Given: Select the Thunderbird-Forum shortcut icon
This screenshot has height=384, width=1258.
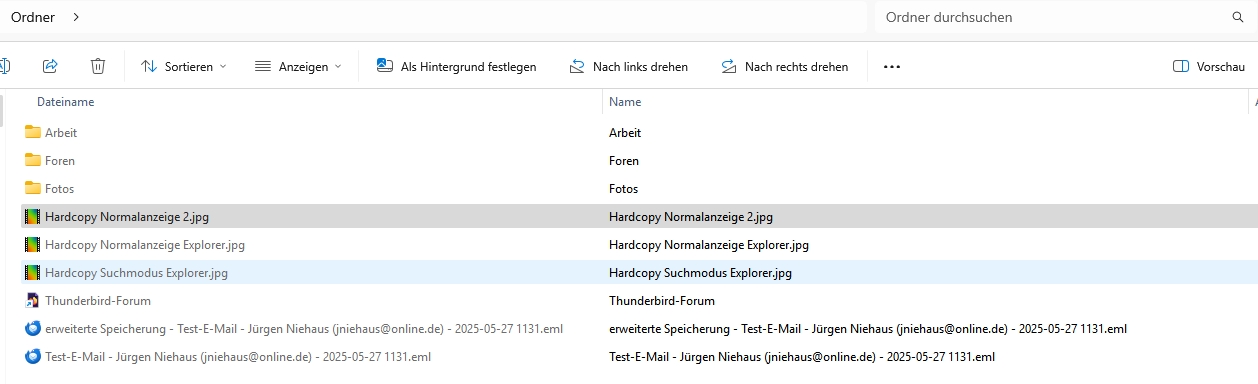Looking at the screenshot, I should point(33,300).
